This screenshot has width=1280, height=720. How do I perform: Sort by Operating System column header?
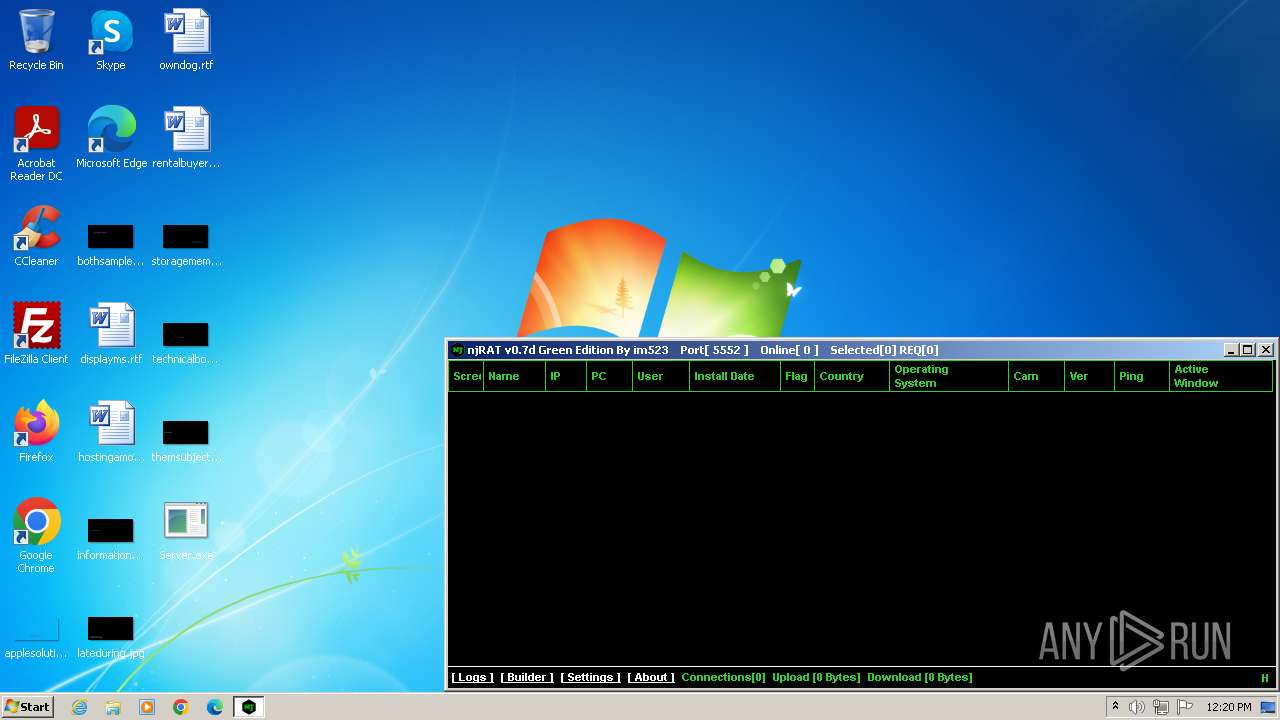pos(949,376)
